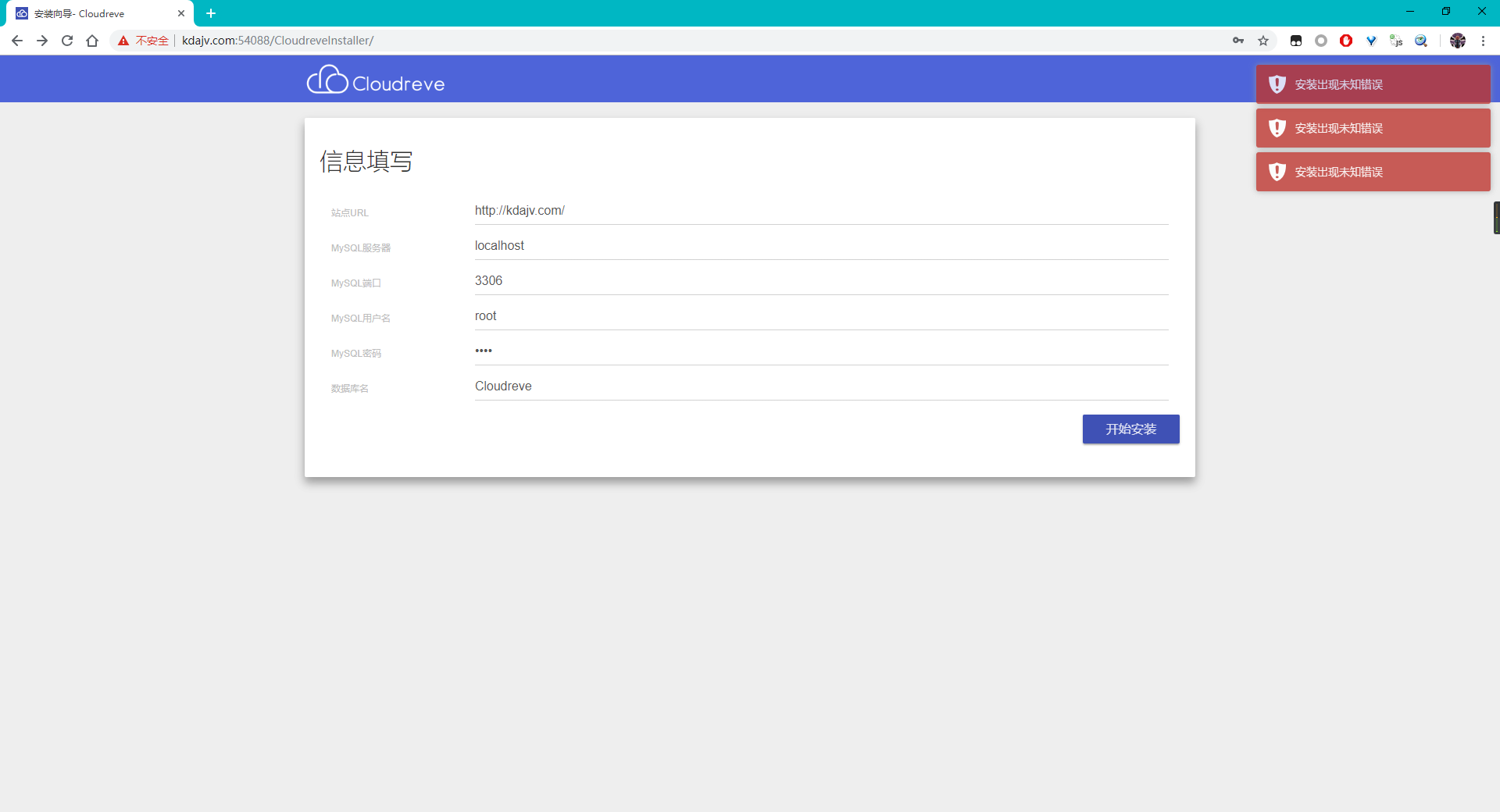The image size is (1500, 812).
Task: Open the browser home page
Action: pyautogui.click(x=92, y=41)
